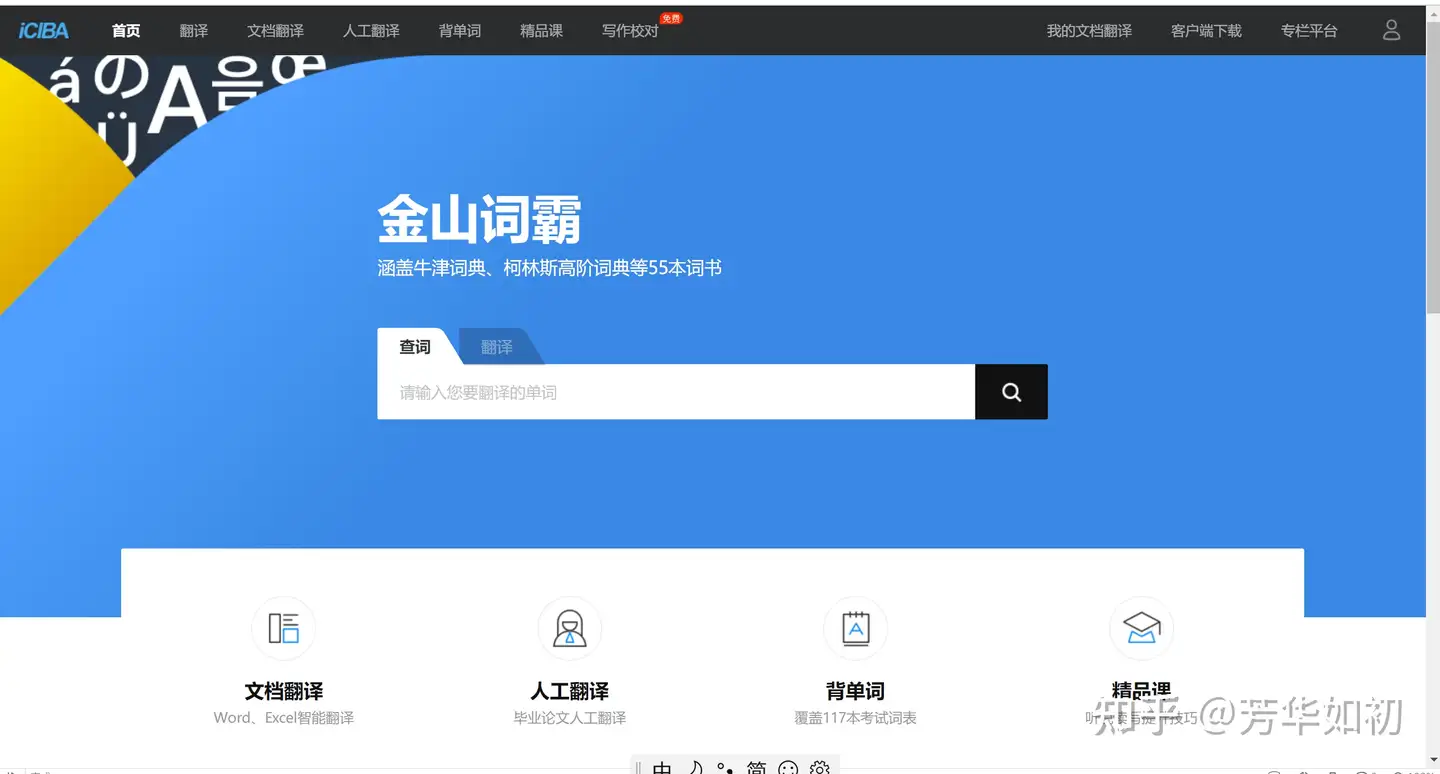Open the 写作校对 menu item
Image resolution: width=1440 pixels, height=774 pixels.
pyautogui.click(x=629, y=30)
